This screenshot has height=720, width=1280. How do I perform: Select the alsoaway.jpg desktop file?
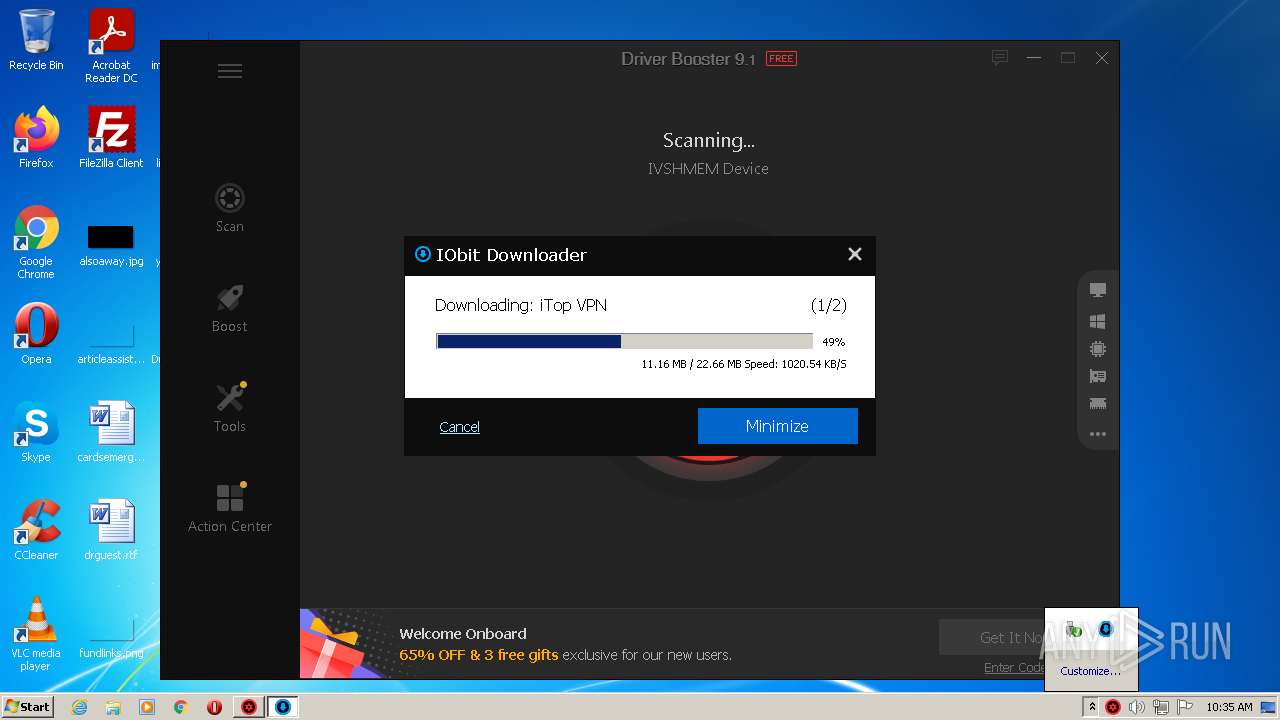(111, 244)
